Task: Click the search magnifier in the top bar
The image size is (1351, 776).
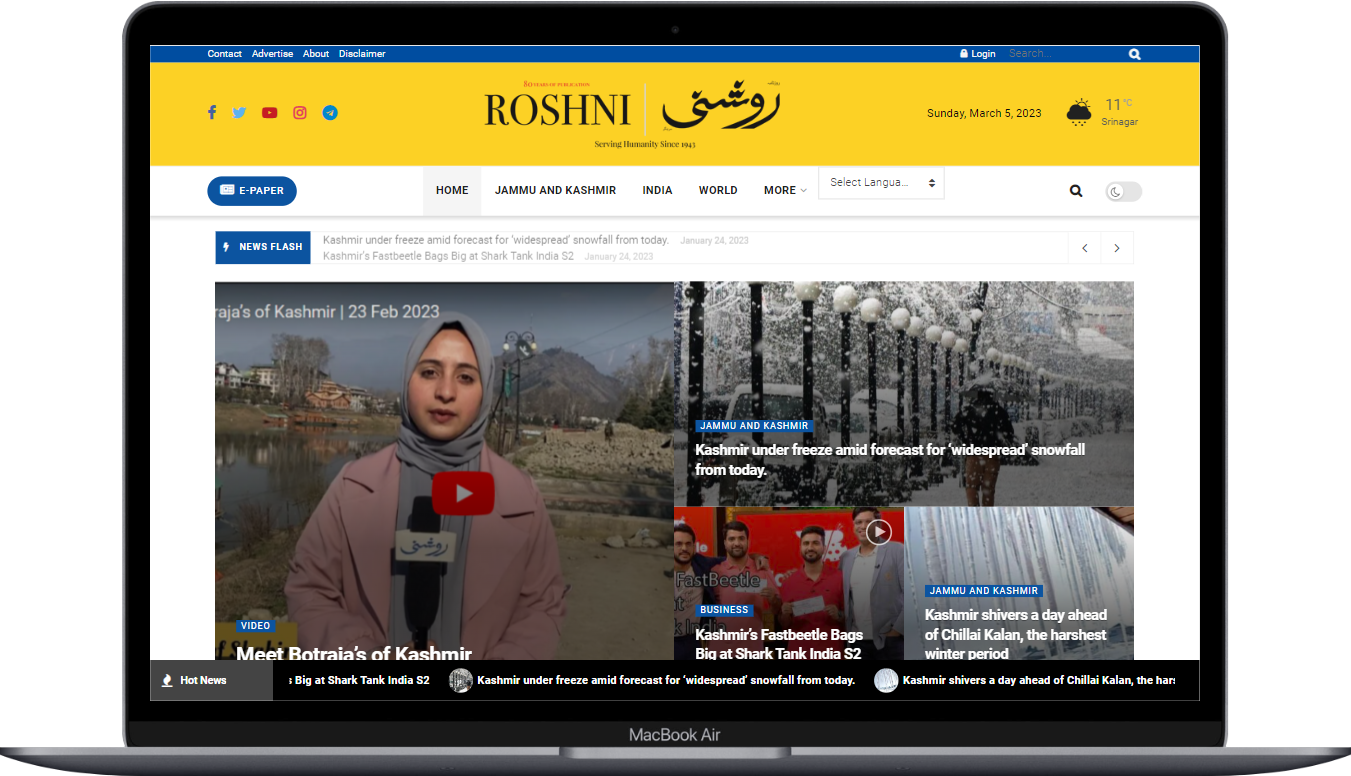Action: [1134, 54]
